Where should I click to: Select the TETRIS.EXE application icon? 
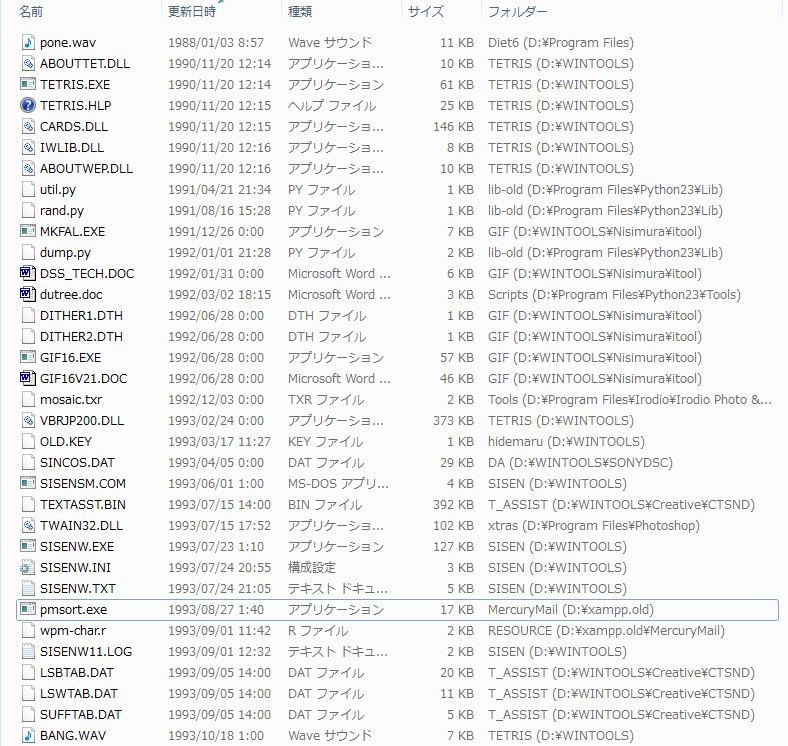[28, 85]
